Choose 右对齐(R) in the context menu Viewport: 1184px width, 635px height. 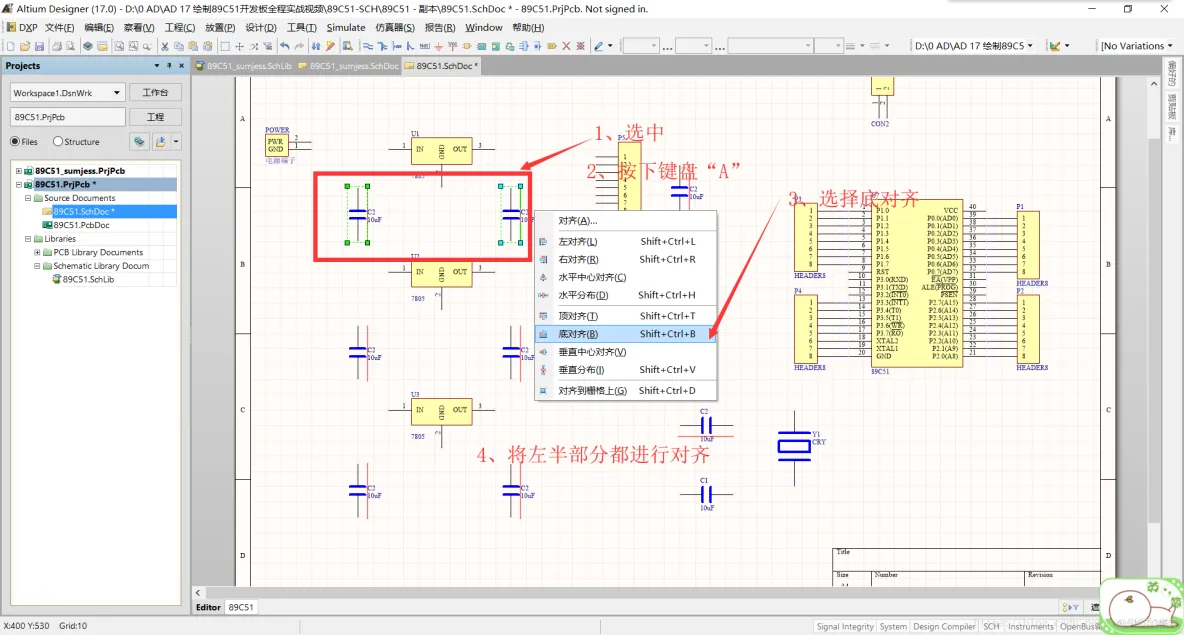coord(625,259)
